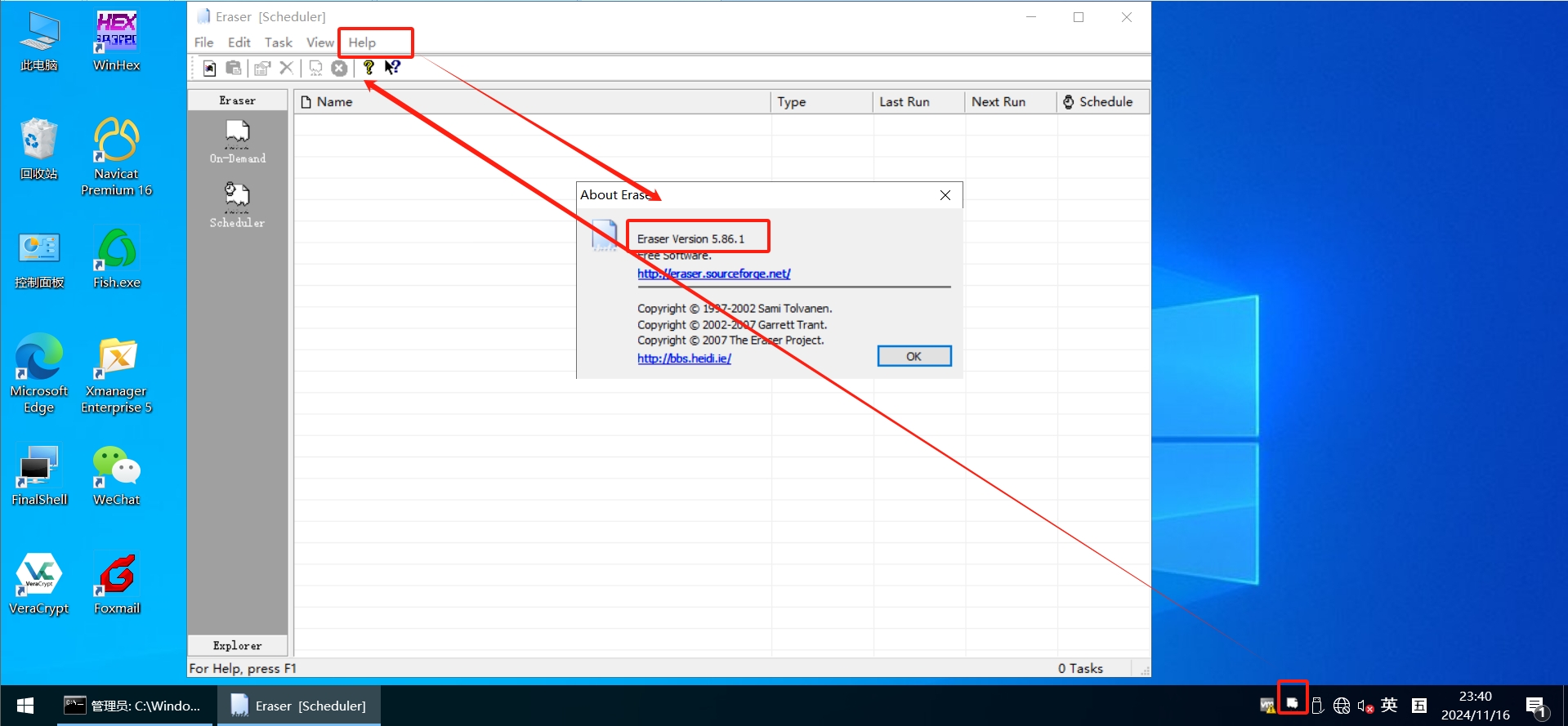Click the Run task toolbar icon
The width and height of the screenshot is (1568, 726).
315,68
